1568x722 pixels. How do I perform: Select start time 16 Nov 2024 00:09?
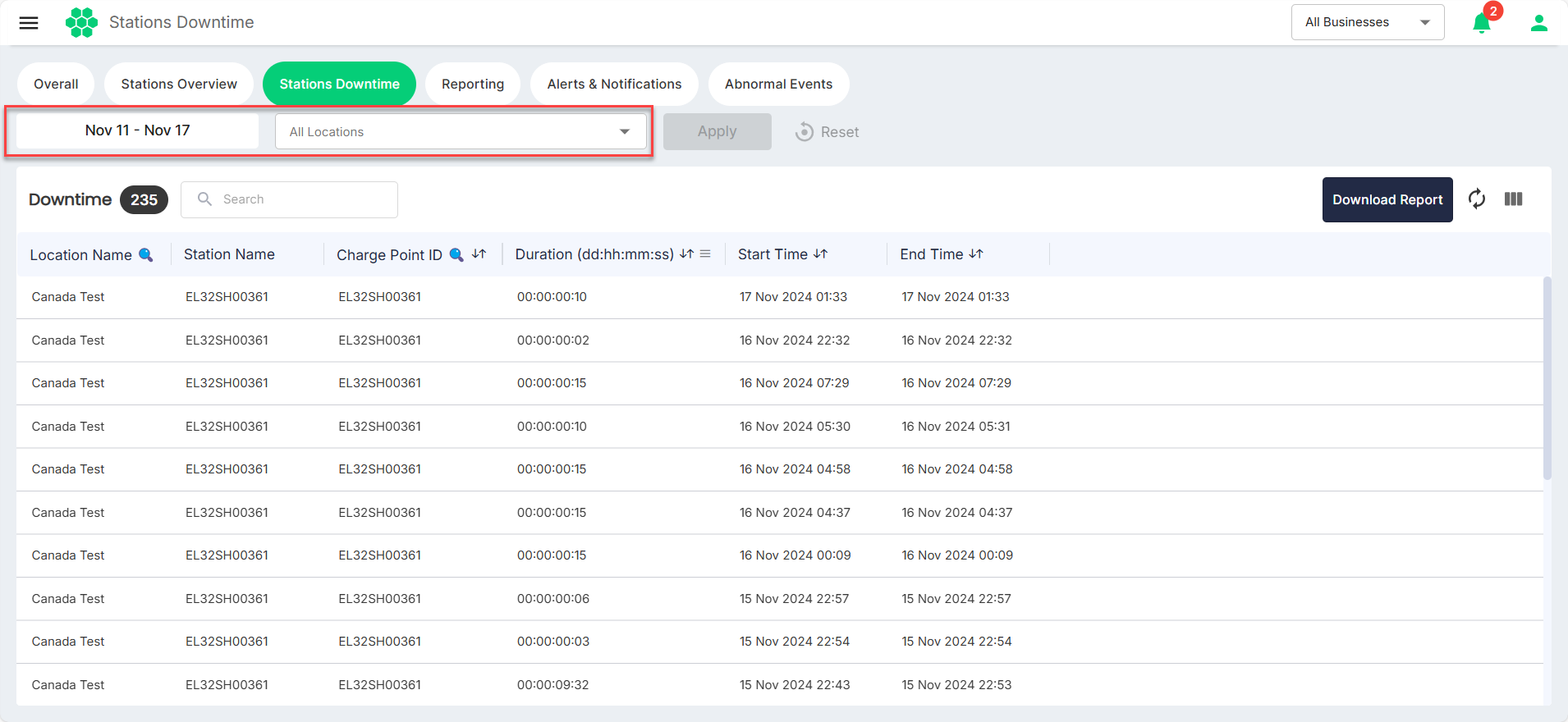795,555
